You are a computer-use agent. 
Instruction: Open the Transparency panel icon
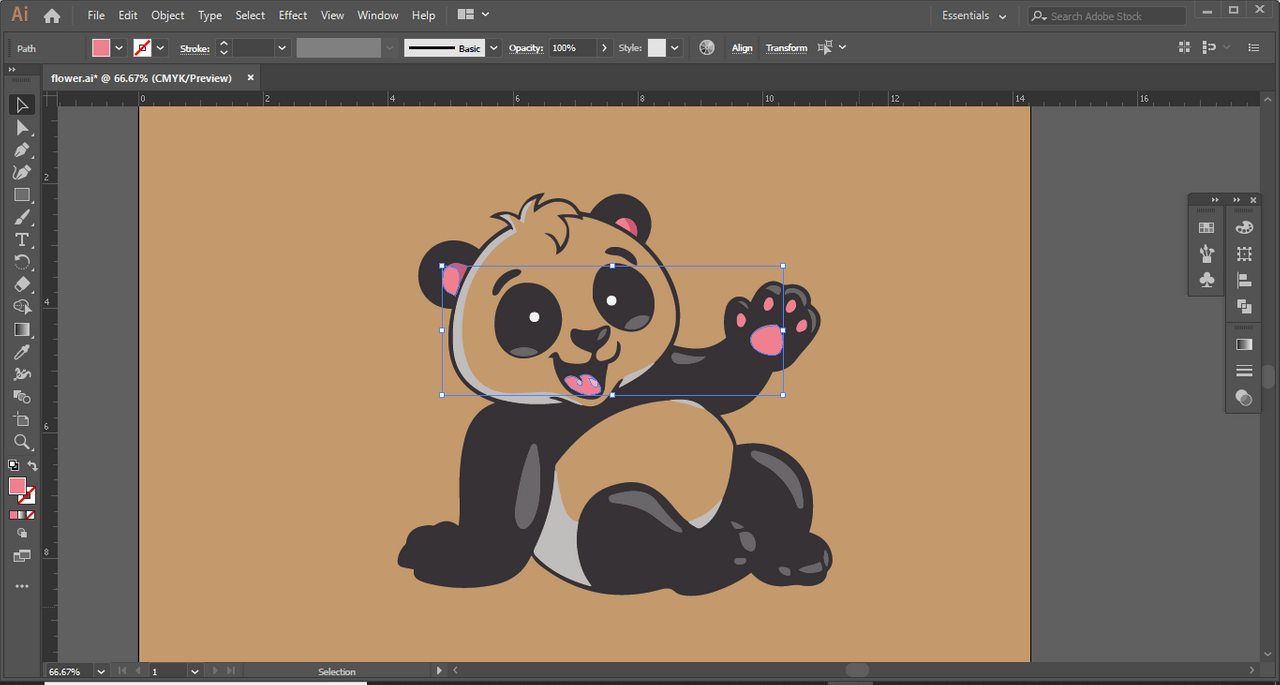tap(1244, 397)
